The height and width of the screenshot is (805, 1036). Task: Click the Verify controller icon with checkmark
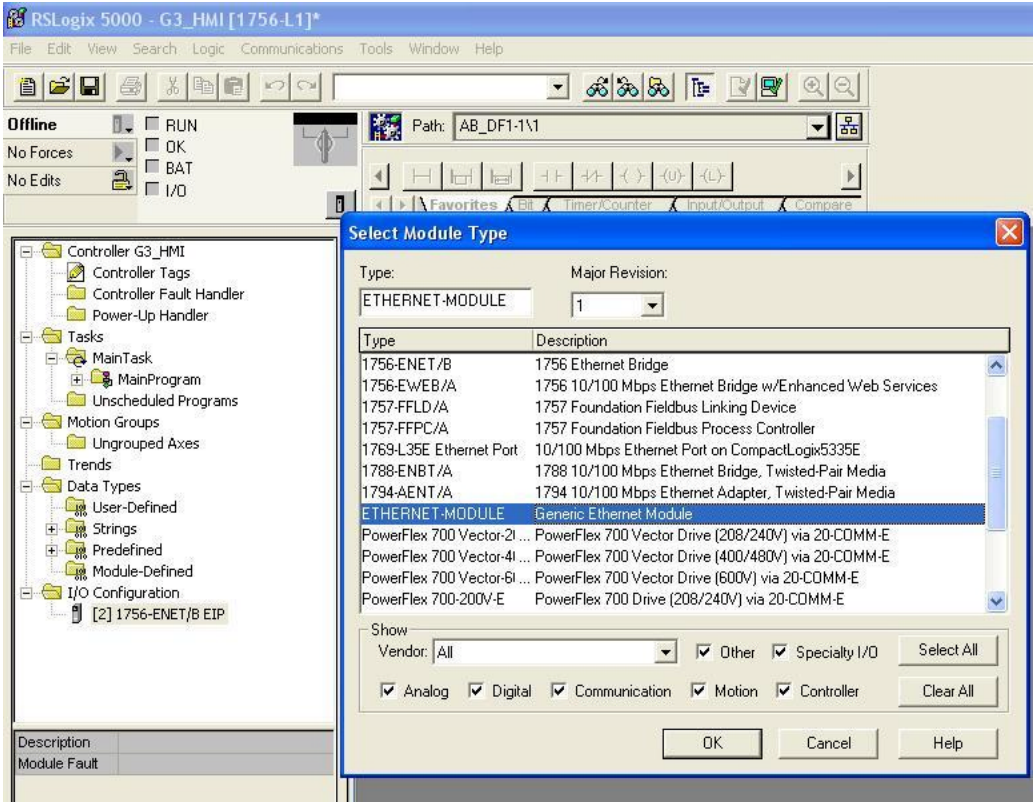[x=772, y=87]
